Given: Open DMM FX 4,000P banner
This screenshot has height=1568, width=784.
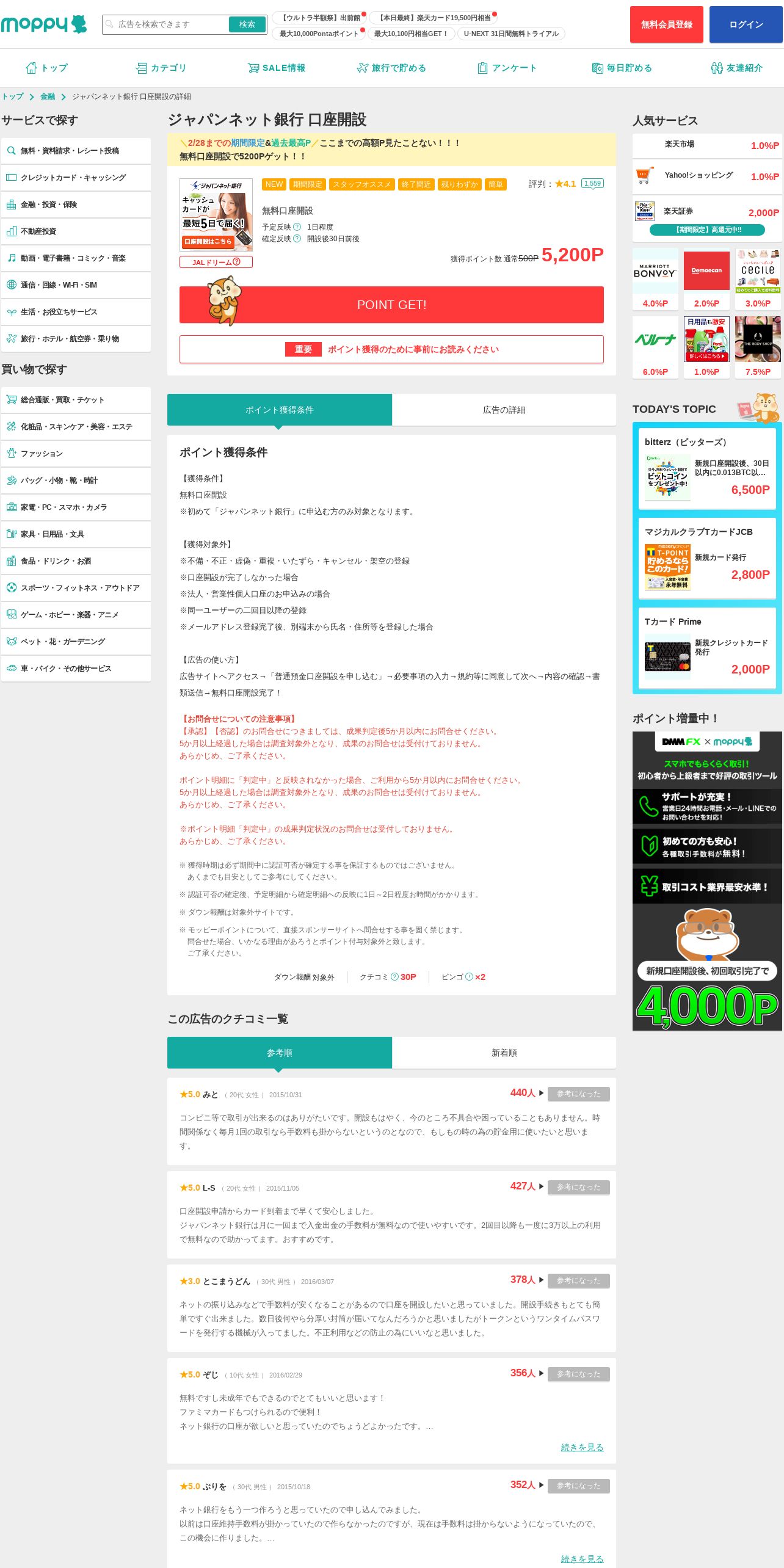Looking at the screenshot, I should click(x=707, y=881).
